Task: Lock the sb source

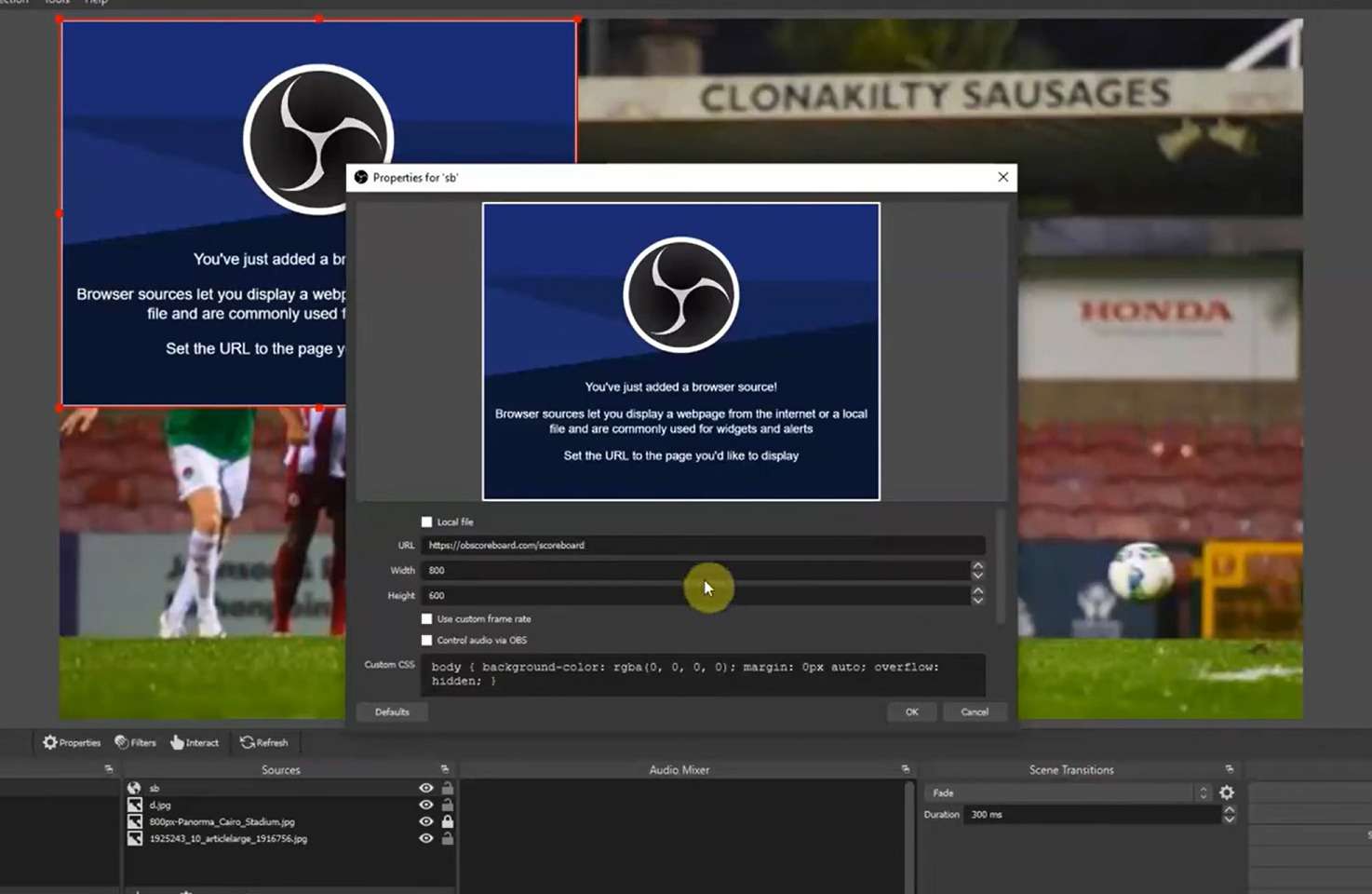Action: tap(448, 788)
